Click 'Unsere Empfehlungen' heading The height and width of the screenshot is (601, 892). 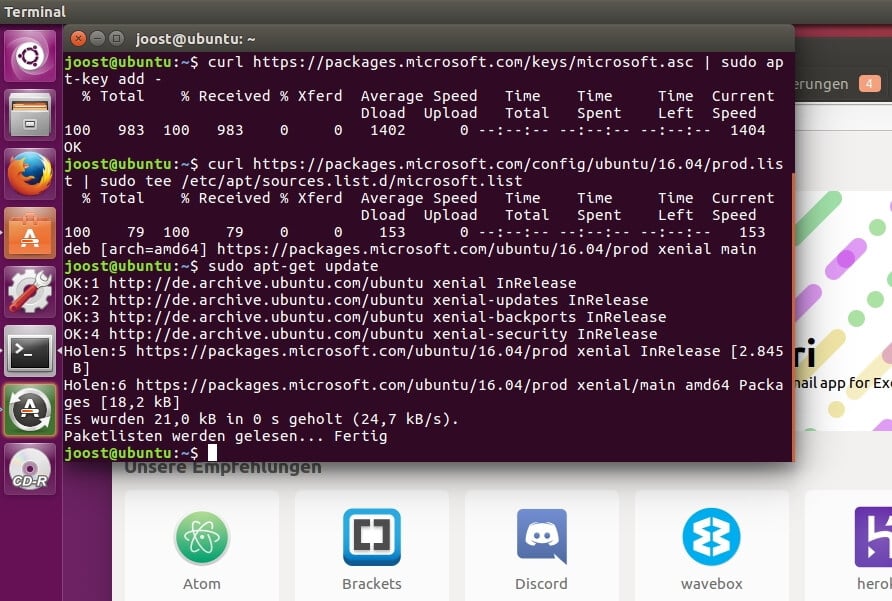(223, 468)
